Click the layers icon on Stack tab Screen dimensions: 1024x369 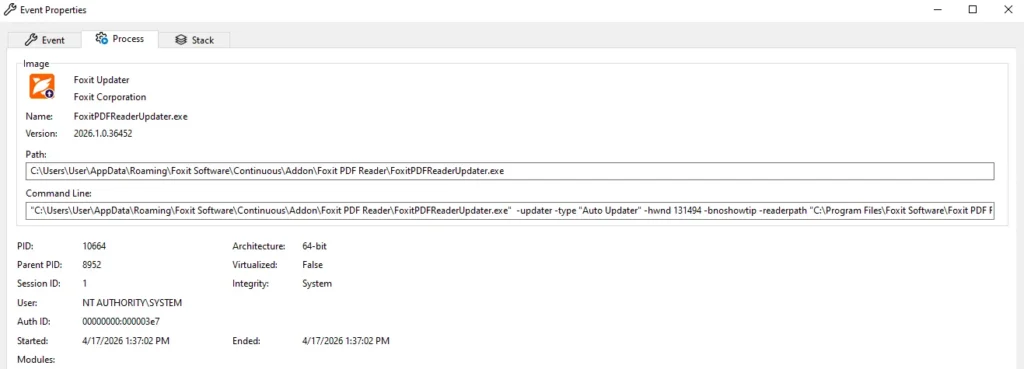click(x=181, y=40)
